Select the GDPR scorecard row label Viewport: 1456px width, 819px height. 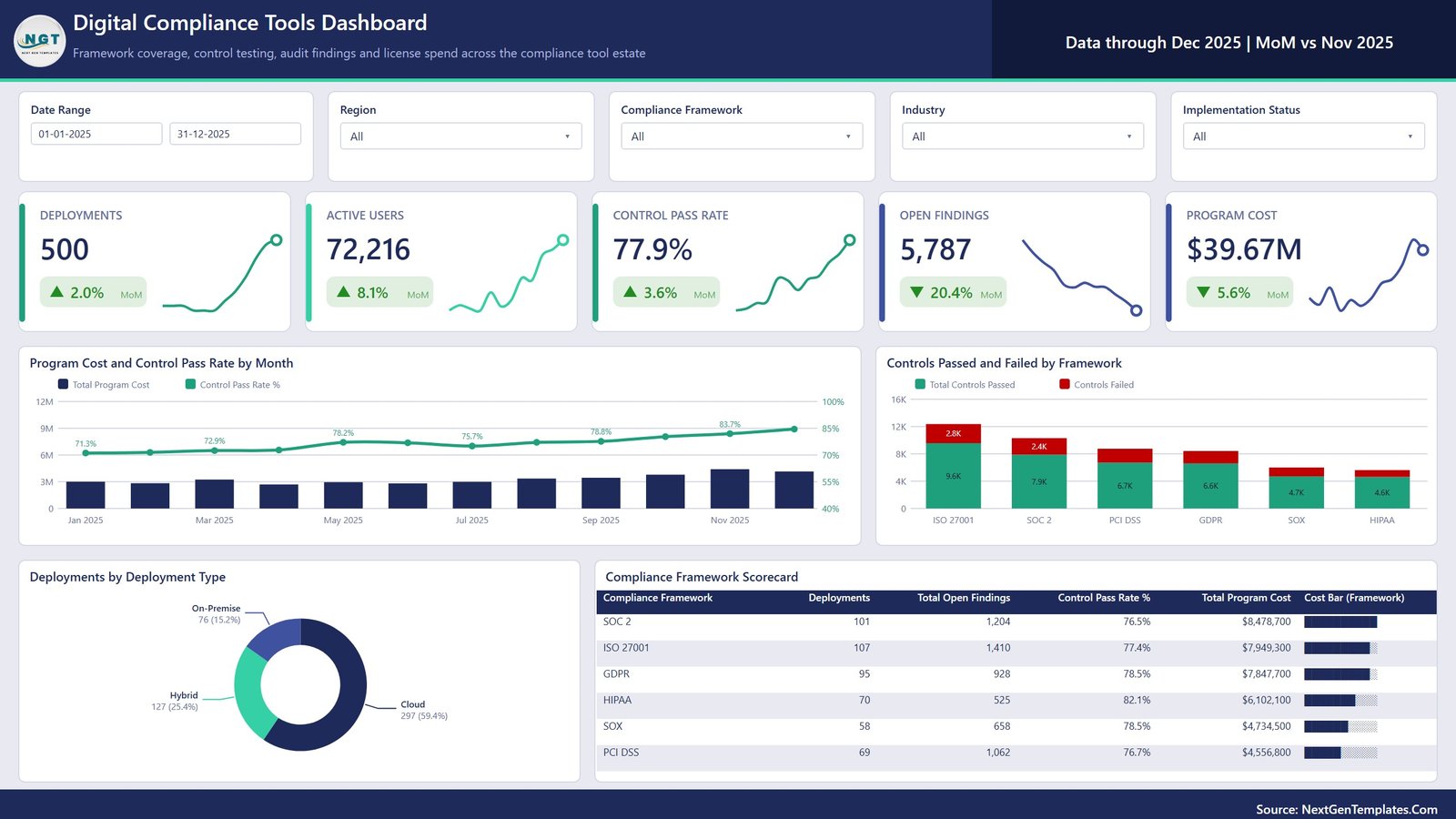616,674
